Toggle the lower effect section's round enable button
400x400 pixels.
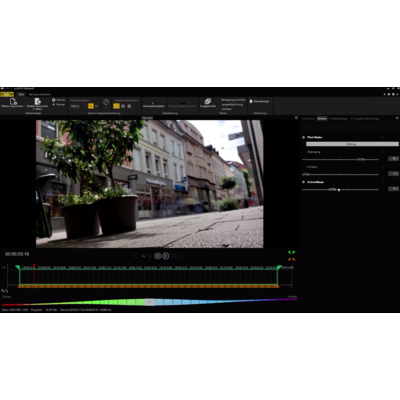(304, 182)
